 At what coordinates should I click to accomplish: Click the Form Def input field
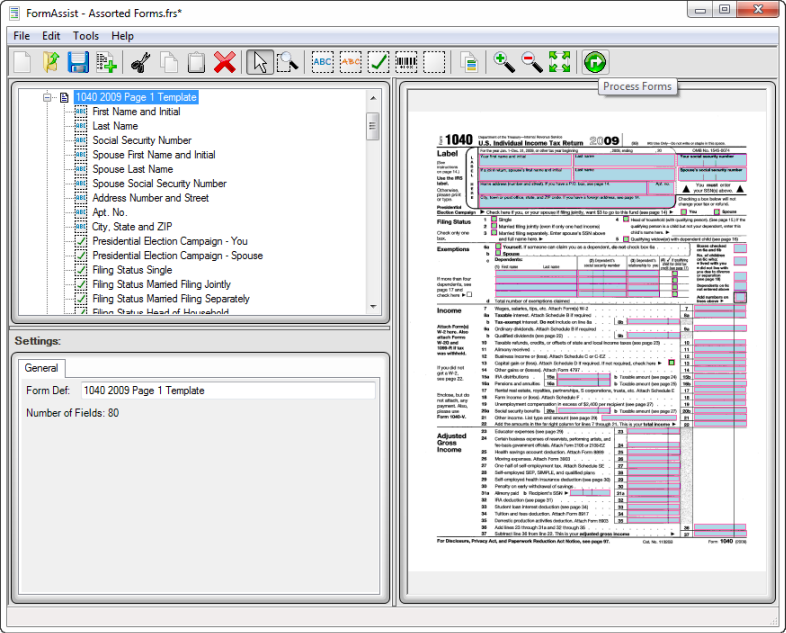click(x=228, y=391)
